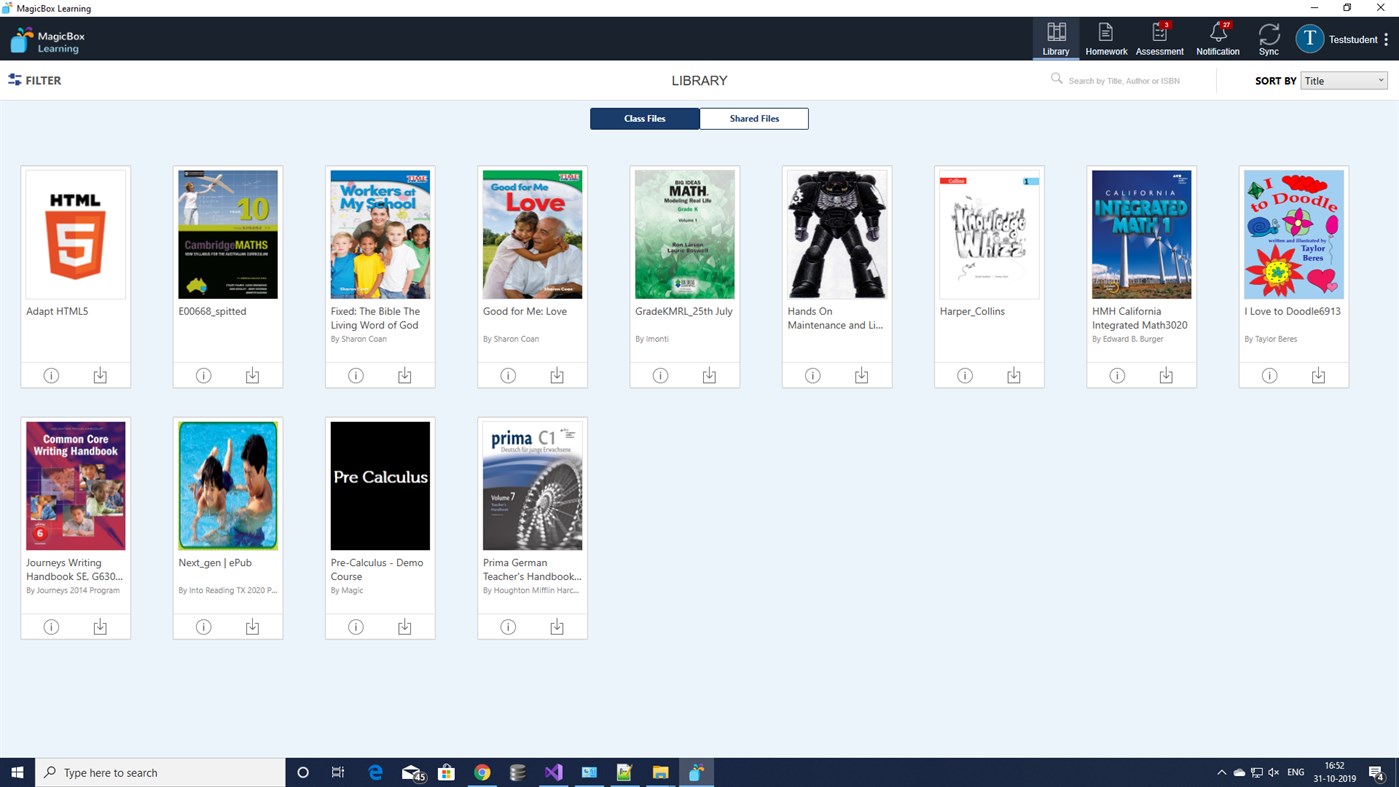Download the Pre-Calculus Demo Course
The image size is (1399, 787).
(404, 626)
